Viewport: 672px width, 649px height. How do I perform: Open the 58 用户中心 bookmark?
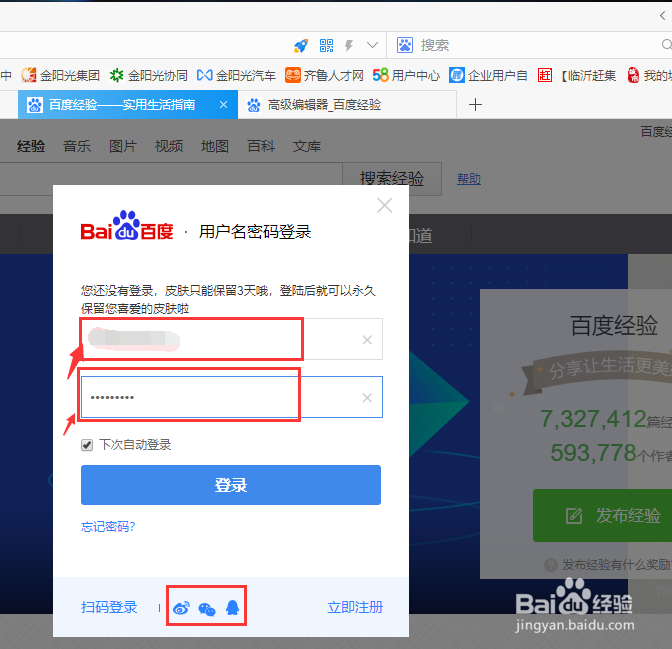(x=406, y=75)
